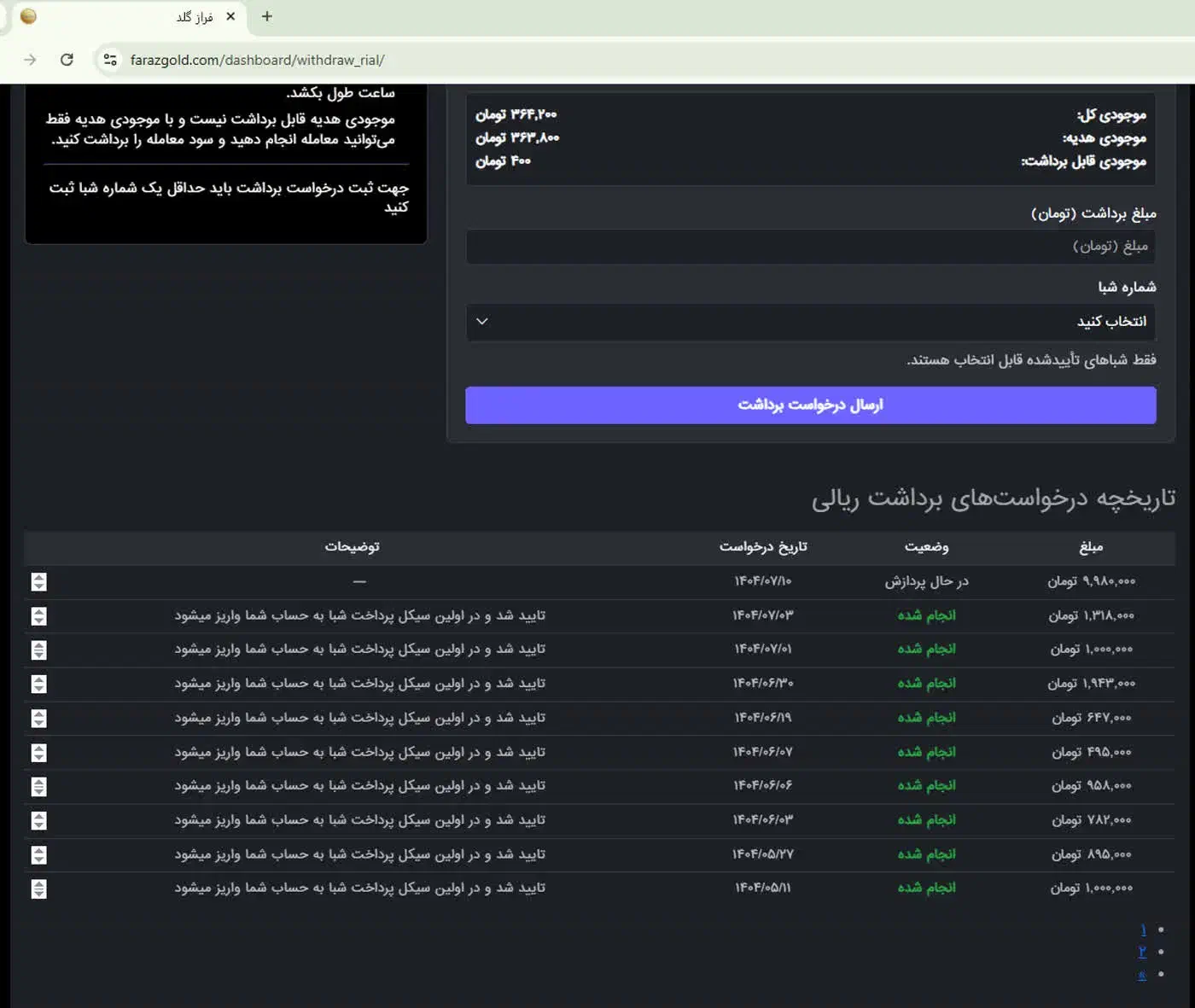Screen dimensions: 1195x1008
Task: Click the row icon for the 647,000 Toman withdrawal
Action: pyautogui.click(x=38, y=719)
